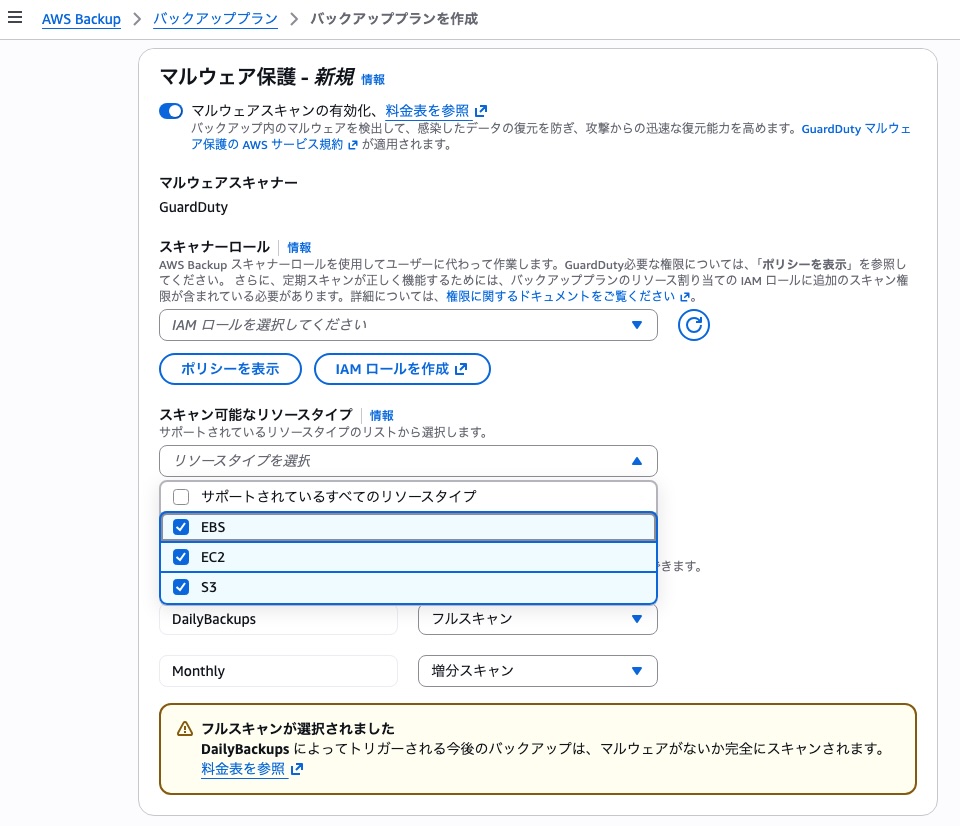Click 情報 link beside スキャナーロール
Screen dimensions: 960x826
tap(299, 247)
